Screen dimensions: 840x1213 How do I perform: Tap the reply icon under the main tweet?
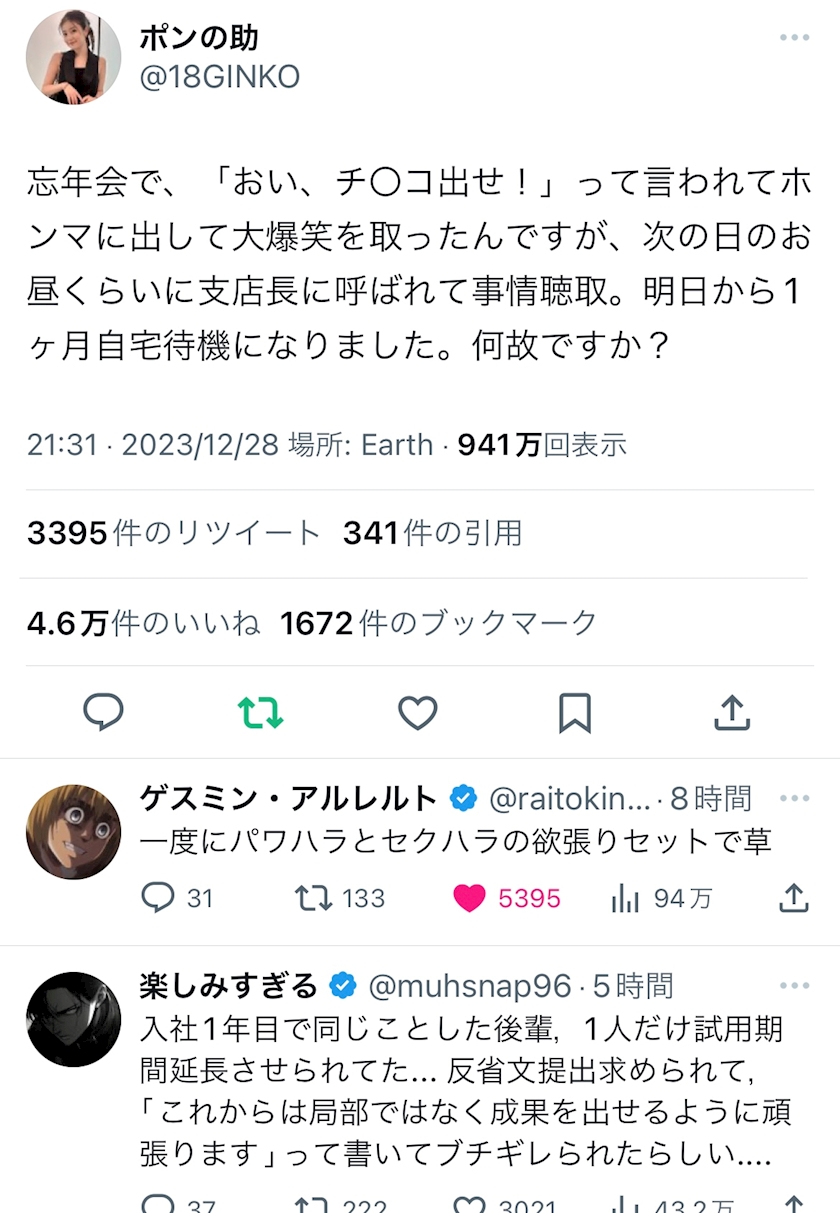pyautogui.click(x=103, y=712)
